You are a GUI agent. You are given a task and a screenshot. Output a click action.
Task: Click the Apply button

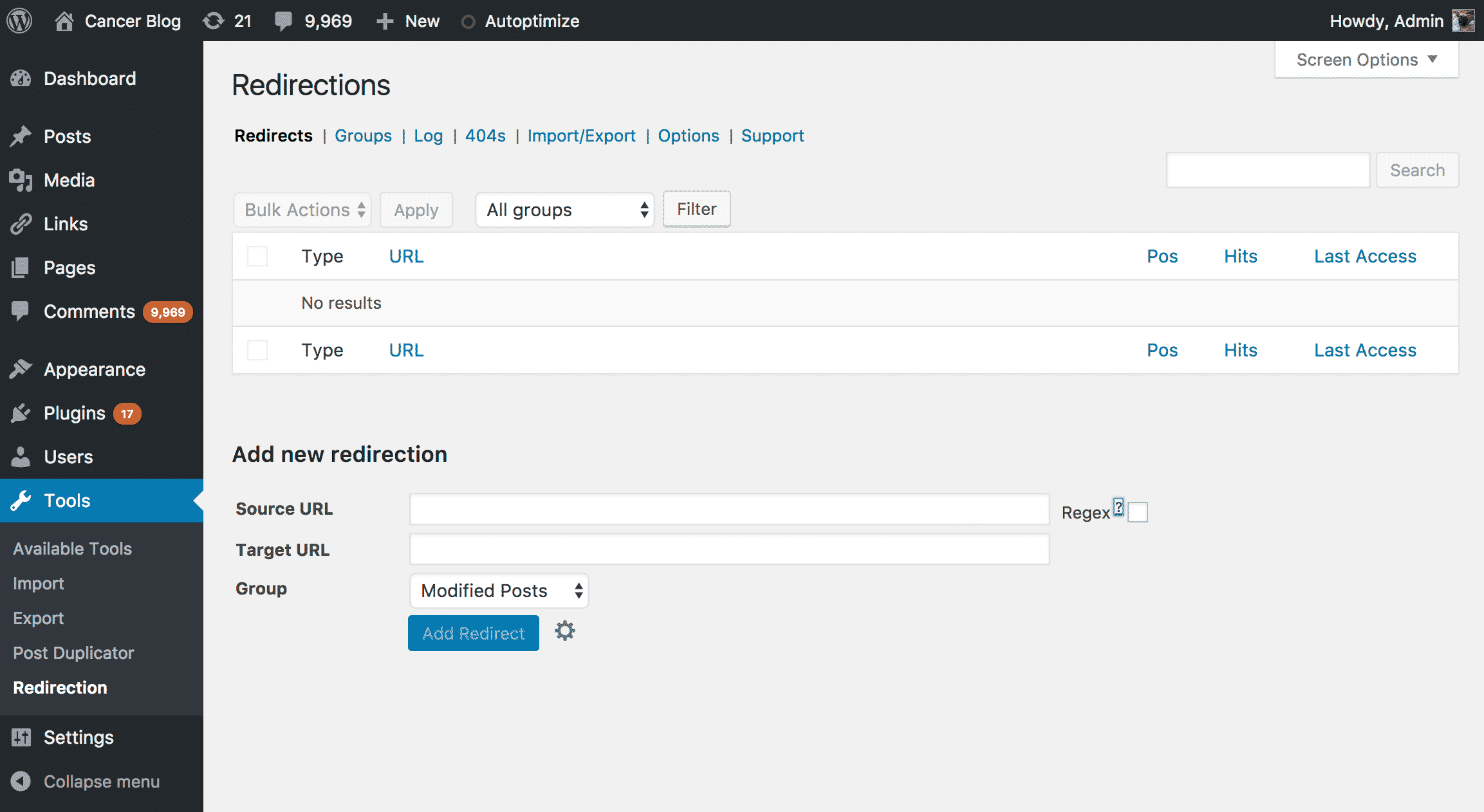[416, 210]
